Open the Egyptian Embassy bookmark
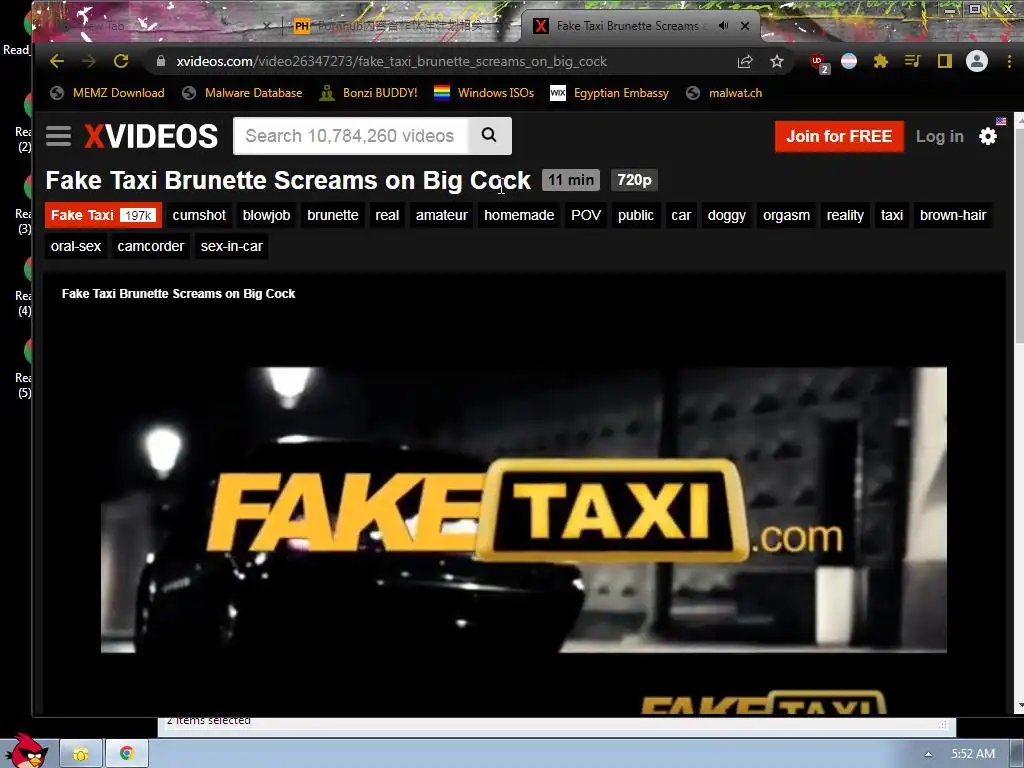Screen dimensions: 1024x768 (x=609, y=93)
